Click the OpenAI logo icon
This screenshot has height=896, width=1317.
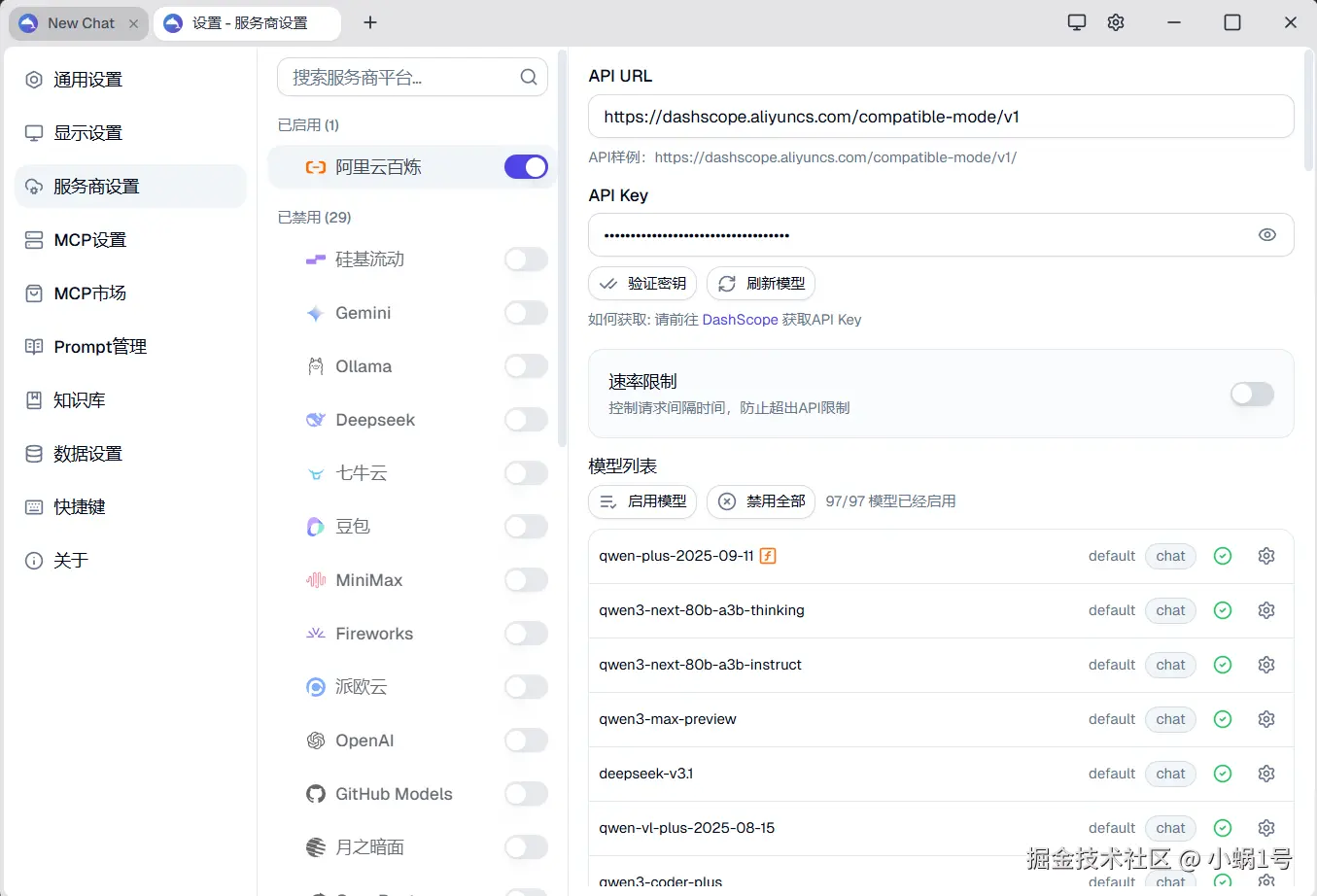(x=316, y=741)
